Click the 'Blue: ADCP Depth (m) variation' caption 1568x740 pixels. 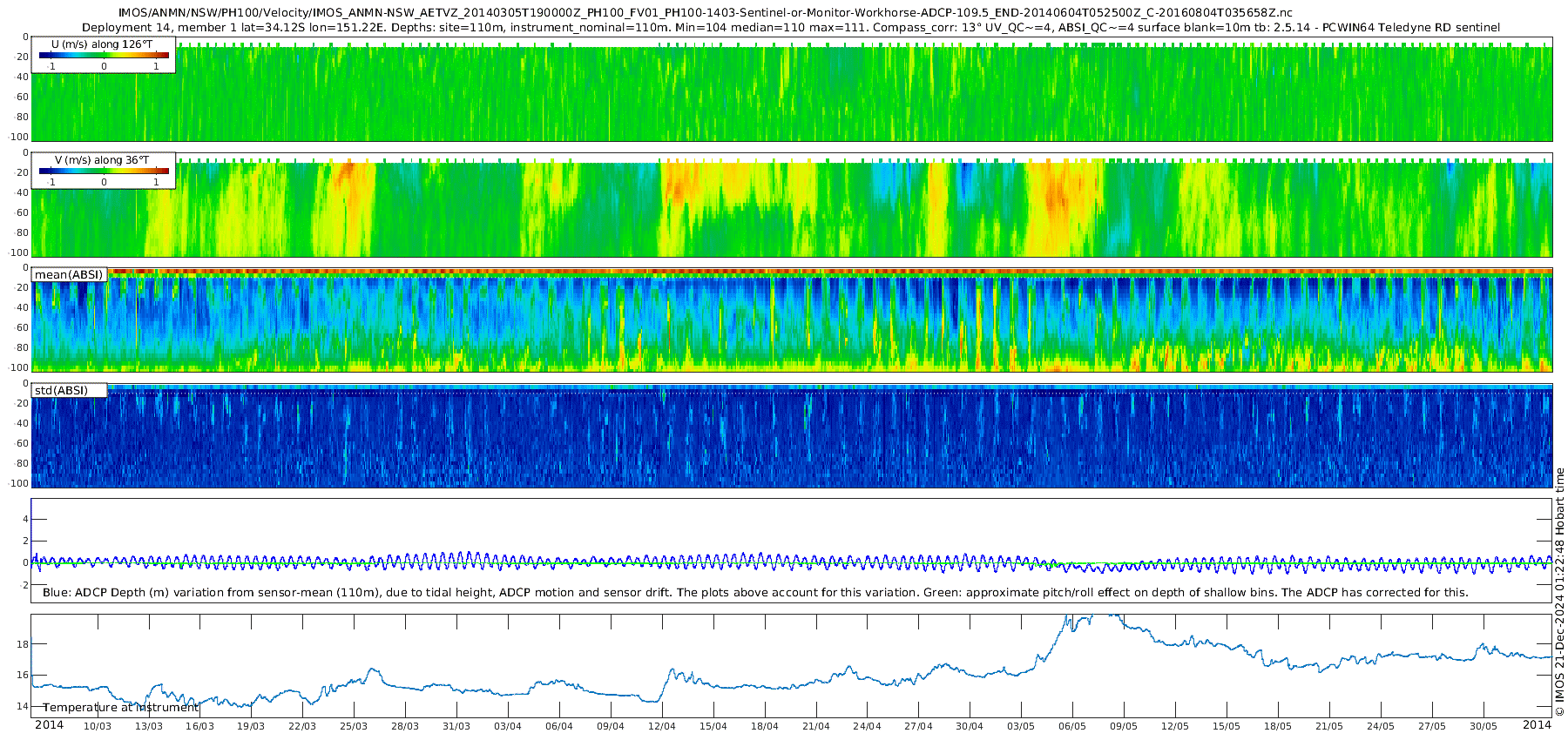point(755,592)
